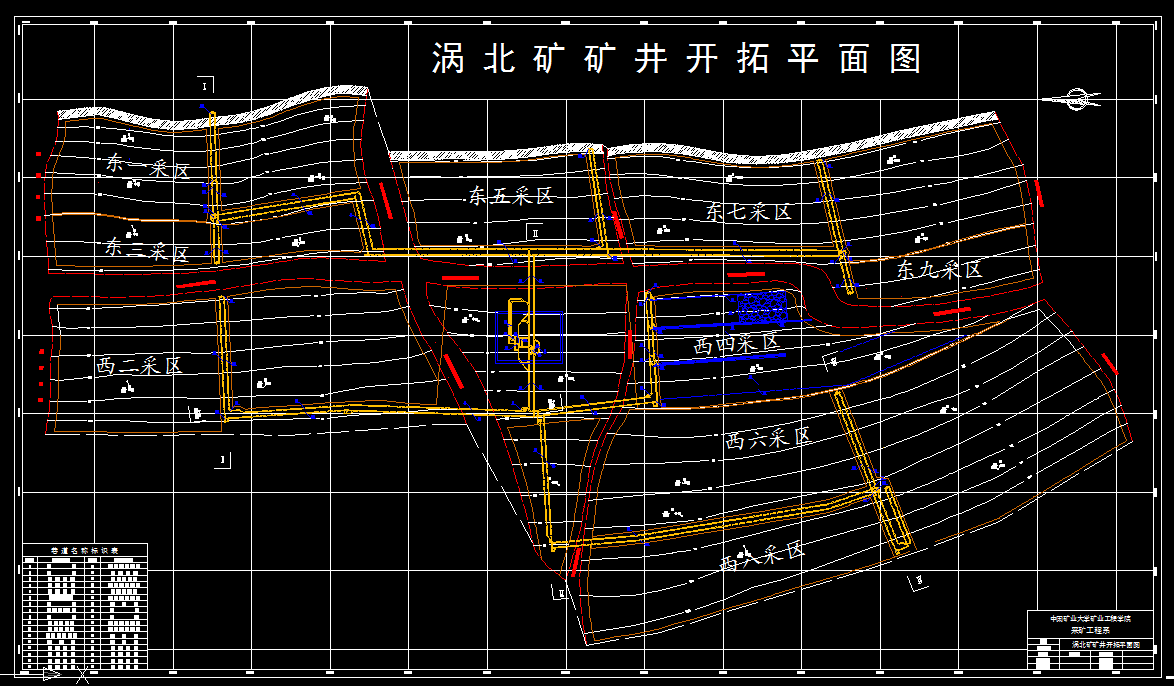The width and height of the screenshot is (1174, 686).
Task: Click the 巷道名称标识表 legend header
Action: 85,550
